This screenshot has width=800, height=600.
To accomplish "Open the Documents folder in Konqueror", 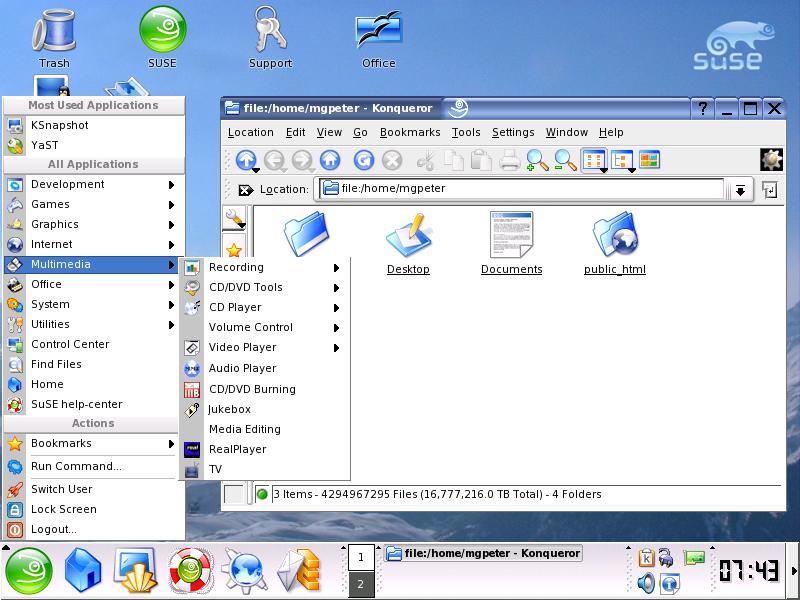I will (511, 244).
